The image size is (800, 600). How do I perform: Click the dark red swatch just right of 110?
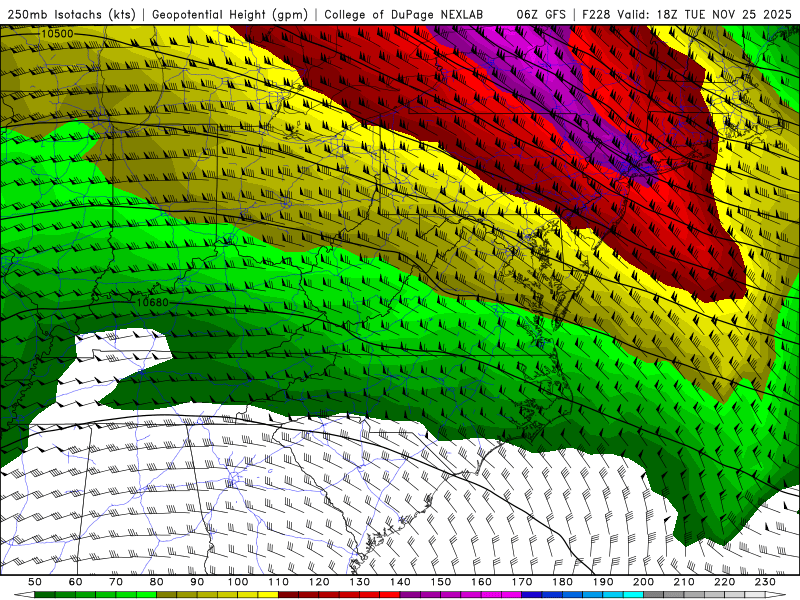click(288, 595)
